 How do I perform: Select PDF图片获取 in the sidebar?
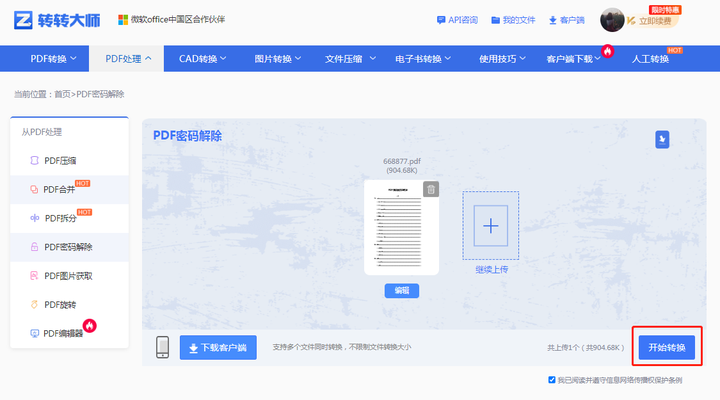point(69,276)
